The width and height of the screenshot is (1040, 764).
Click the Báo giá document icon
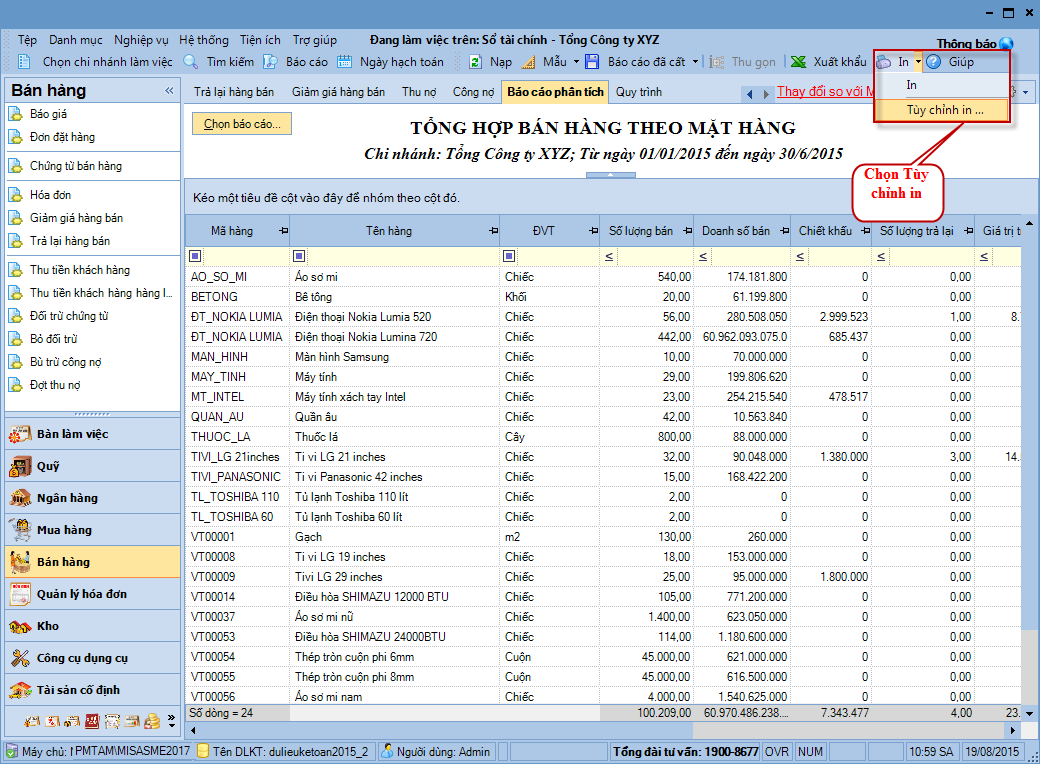pyautogui.click(x=15, y=114)
